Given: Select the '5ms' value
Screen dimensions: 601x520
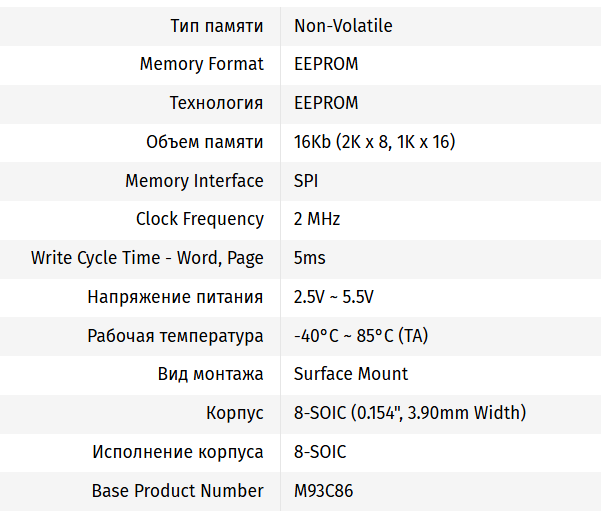Looking at the screenshot, I should pos(309,258).
